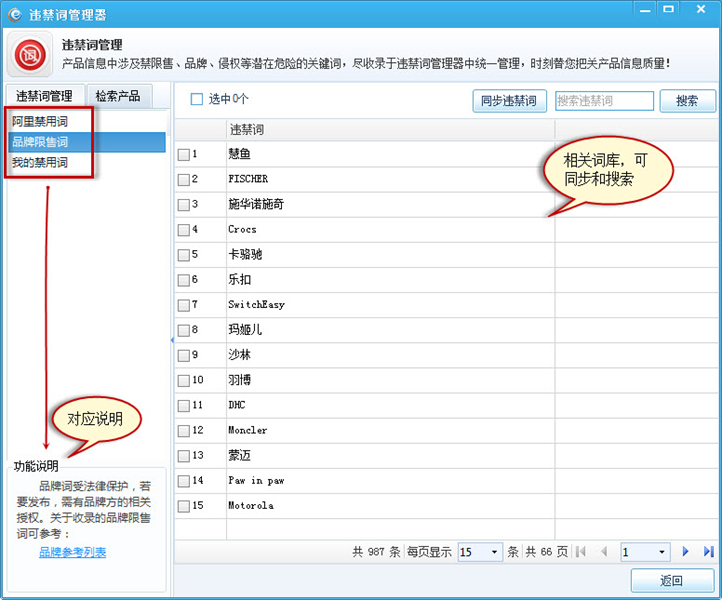Check the box for row 1 慧鱼
The height and width of the screenshot is (600, 722).
[184, 155]
